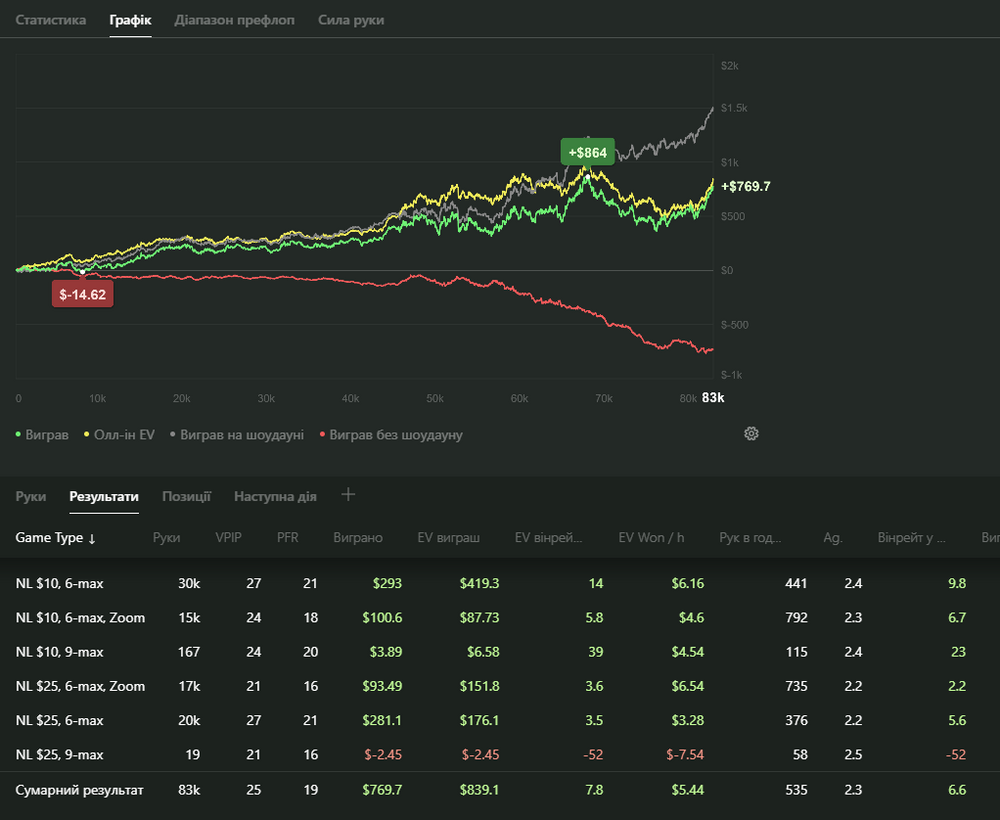Sort by the Виграно column header
This screenshot has width=1000, height=820.
click(358, 538)
